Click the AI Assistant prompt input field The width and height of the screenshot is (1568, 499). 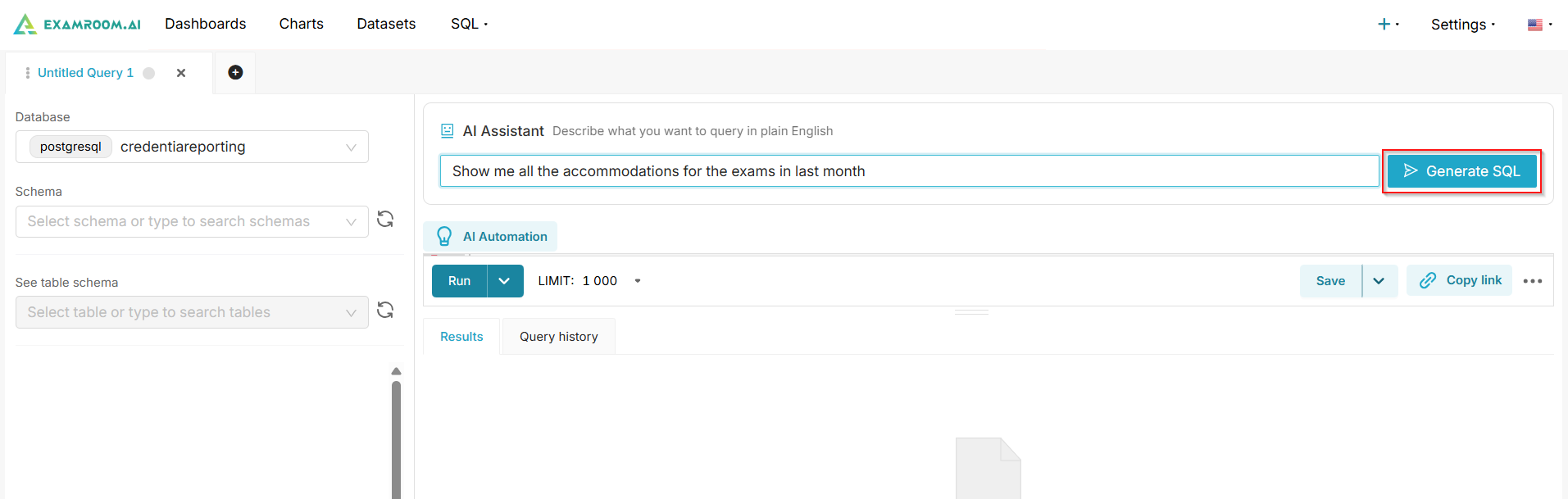[x=909, y=171]
